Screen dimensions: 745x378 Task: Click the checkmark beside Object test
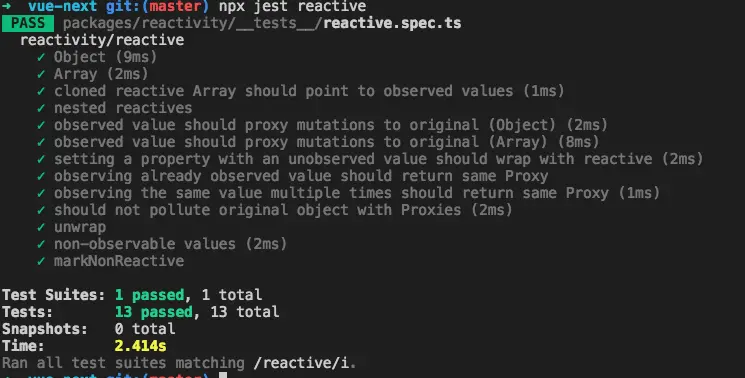tap(41, 57)
